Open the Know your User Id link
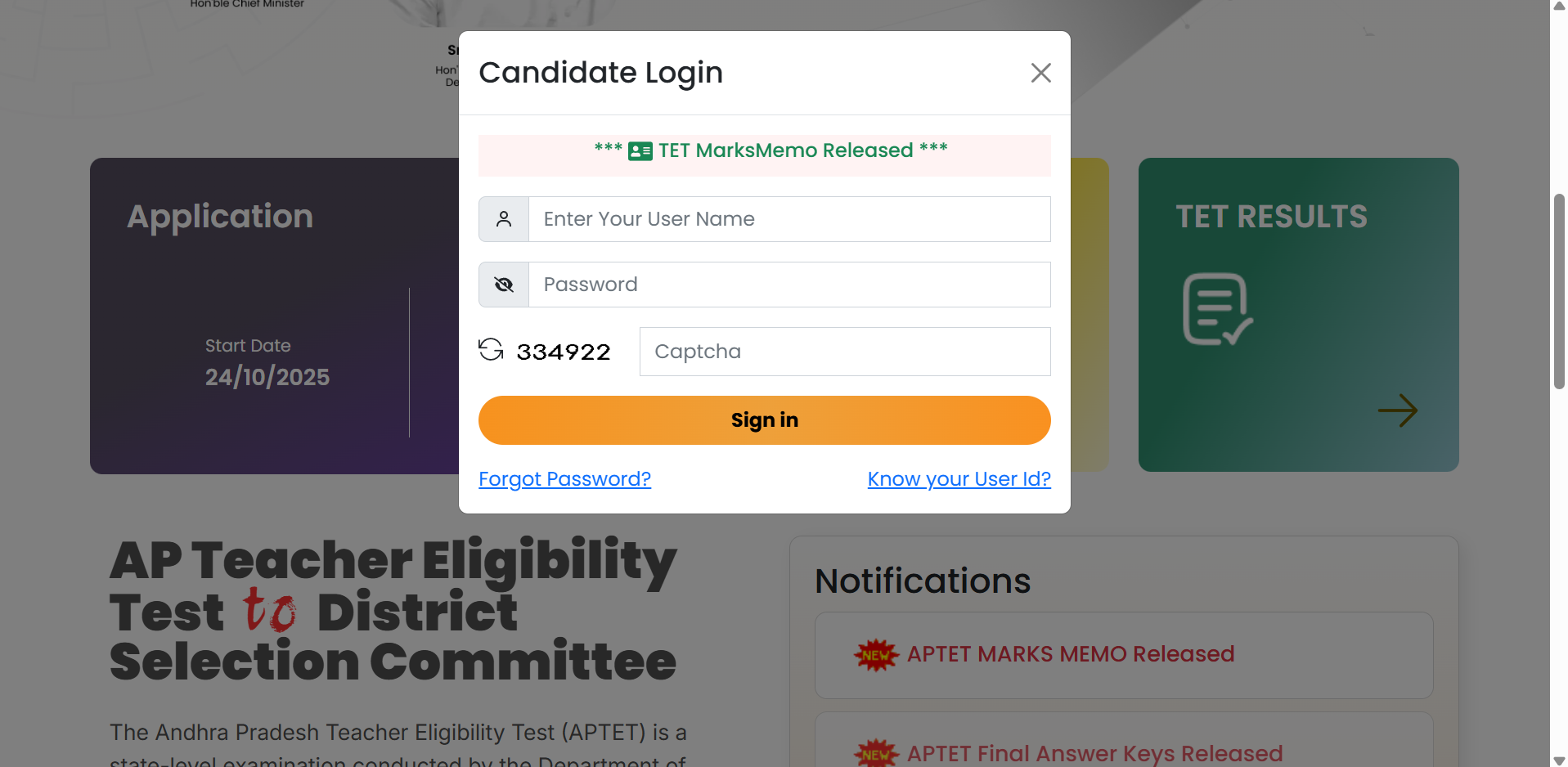The height and width of the screenshot is (767, 1568). pyautogui.click(x=959, y=479)
